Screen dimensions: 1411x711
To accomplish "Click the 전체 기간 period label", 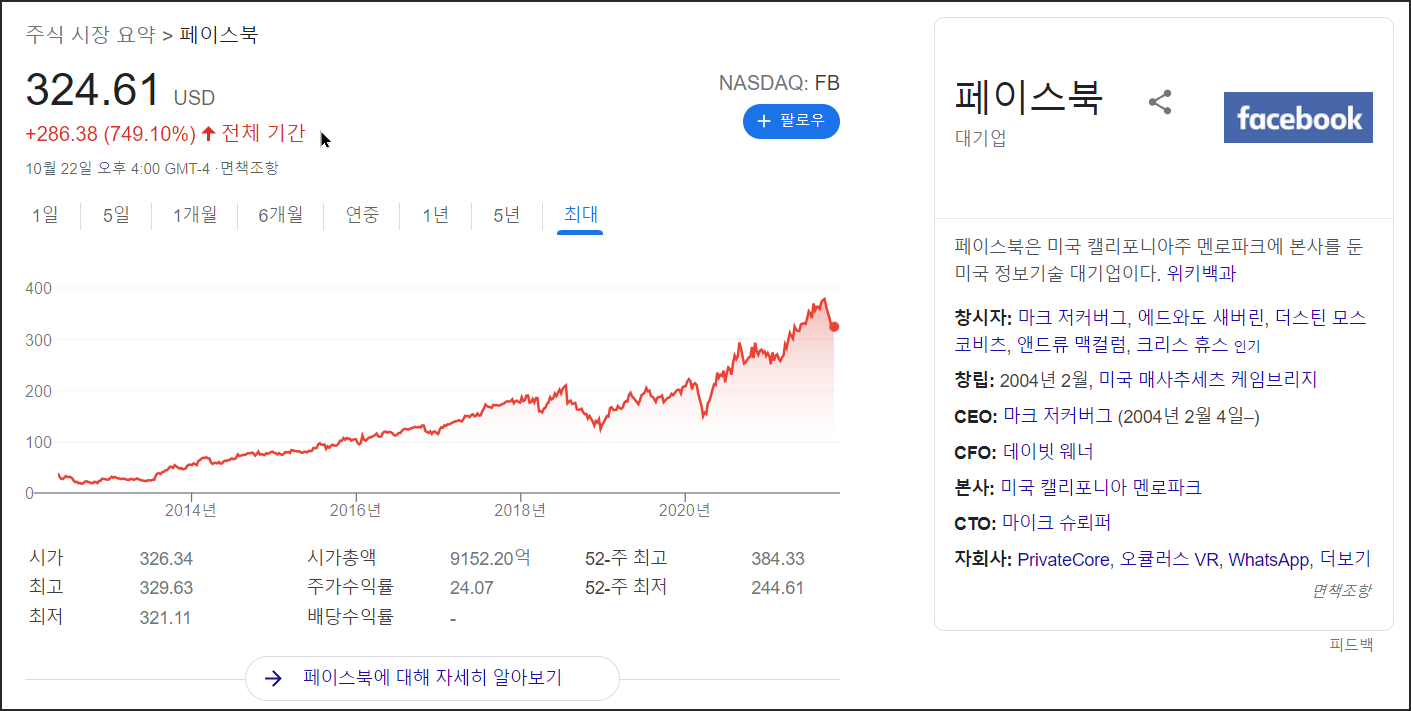I will point(263,133).
